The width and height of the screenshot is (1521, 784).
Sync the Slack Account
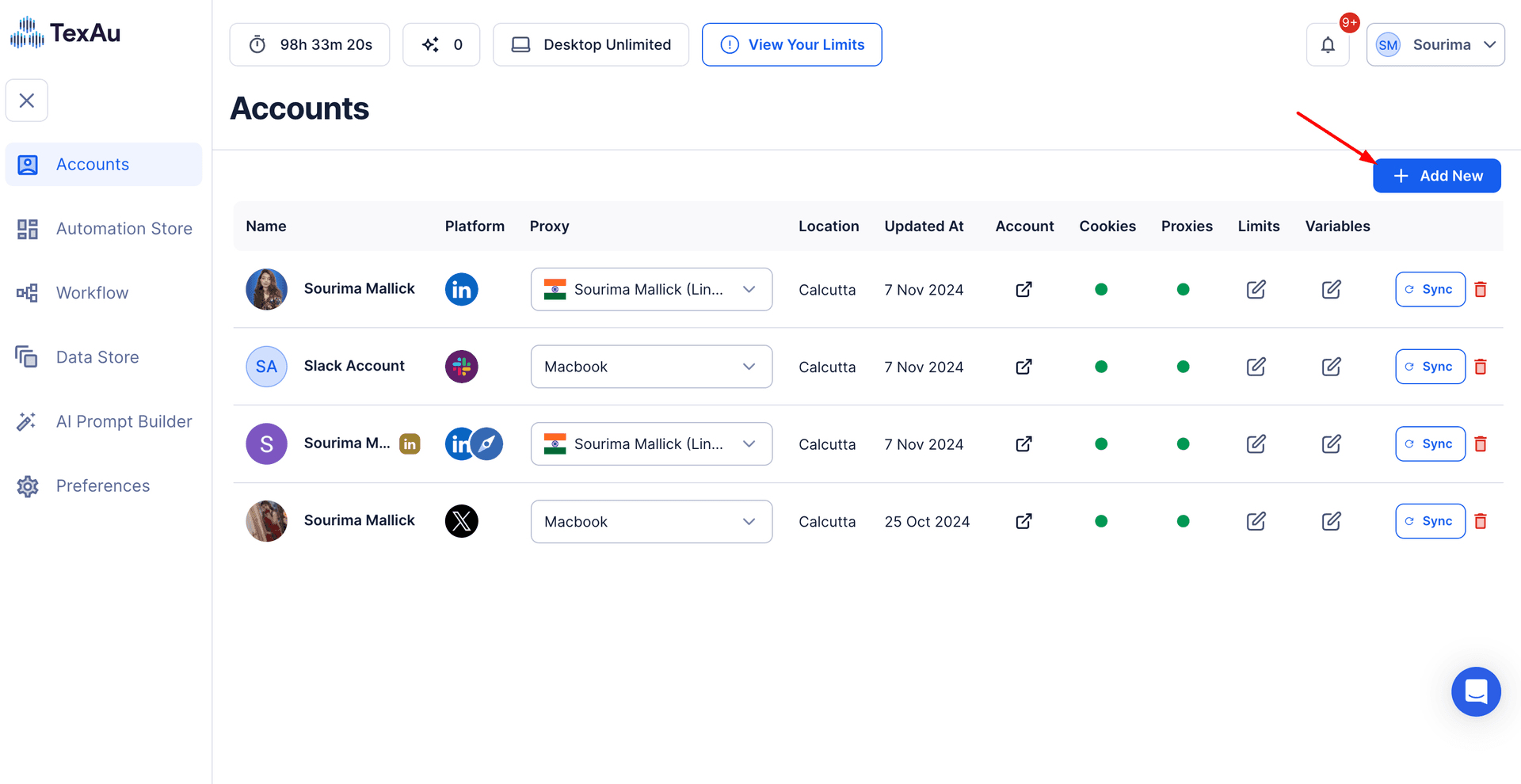[x=1429, y=367]
